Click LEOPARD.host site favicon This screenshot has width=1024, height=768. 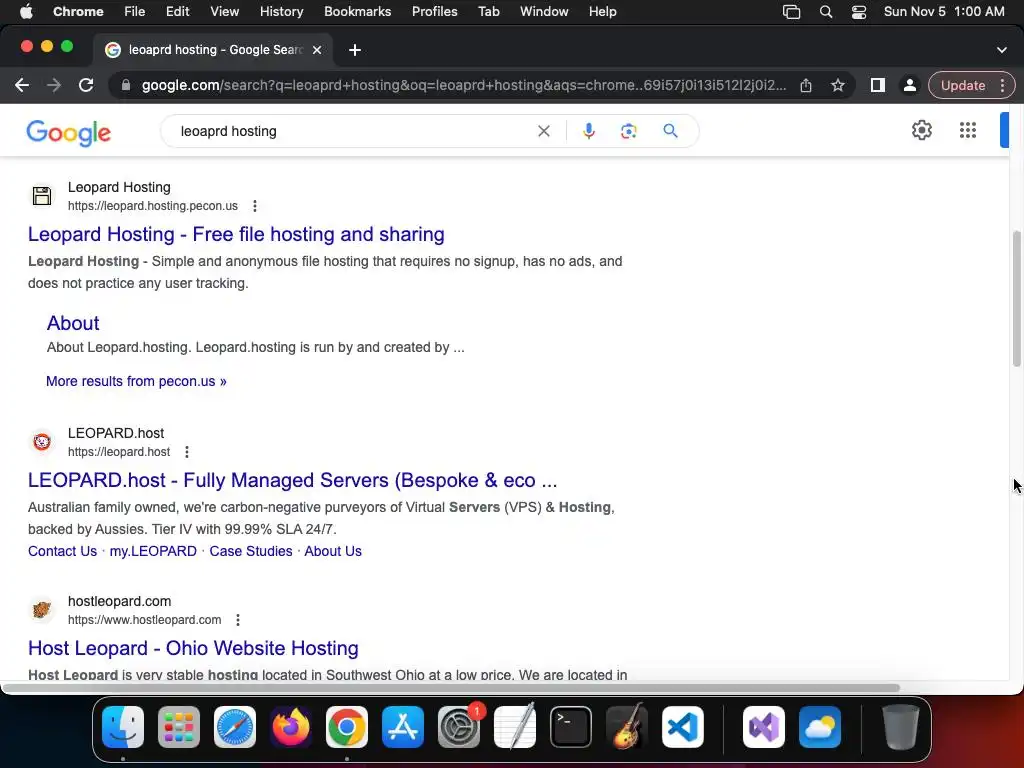click(42, 442)
